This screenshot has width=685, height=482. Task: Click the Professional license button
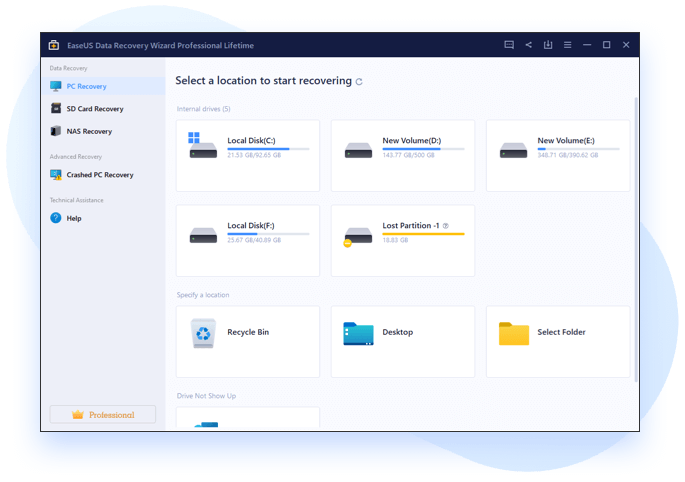[103, 414]
